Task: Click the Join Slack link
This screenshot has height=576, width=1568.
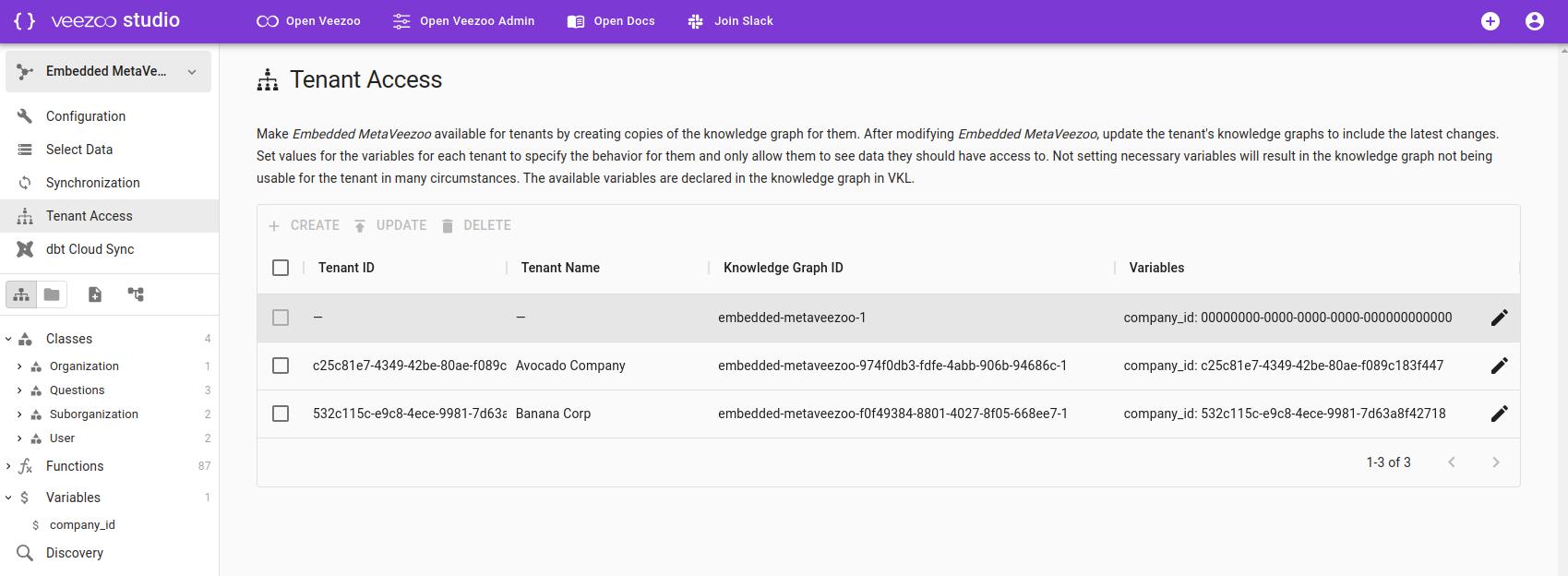Action: [730, 21]
